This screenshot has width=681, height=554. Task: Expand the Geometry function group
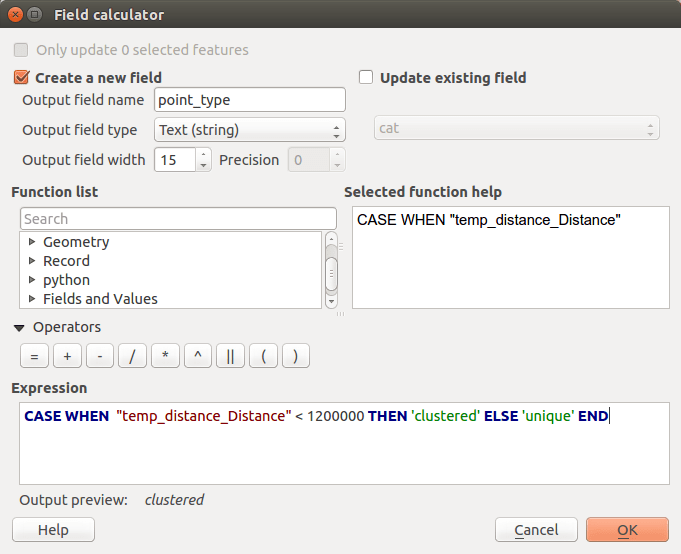point(32,242)
